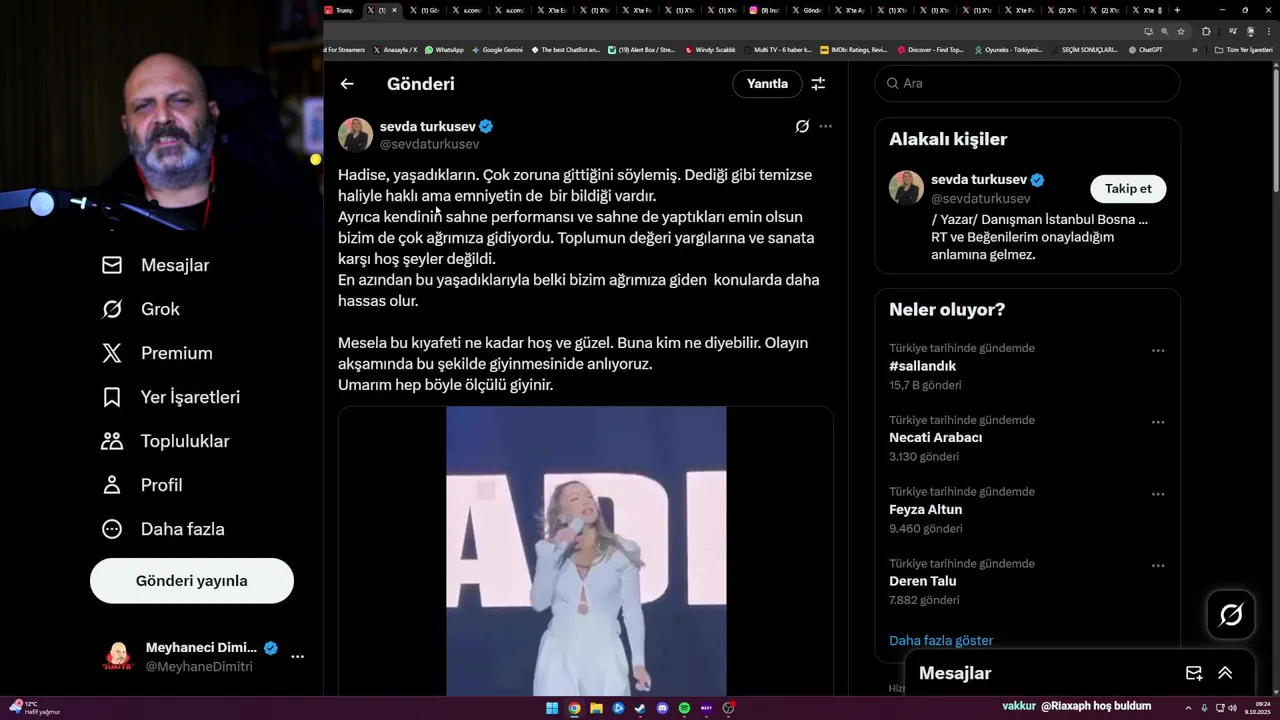
Task: Open the post's three-dot more menu
Action: pyautogui.click(x=825, y=126)
